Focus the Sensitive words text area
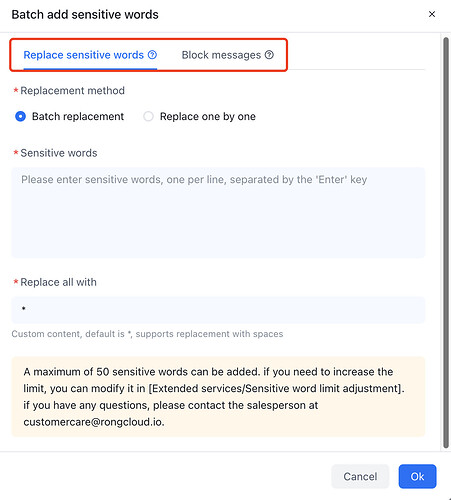This screenshot has height=500, width=451. pyautogui.click(x=218, y=212)
